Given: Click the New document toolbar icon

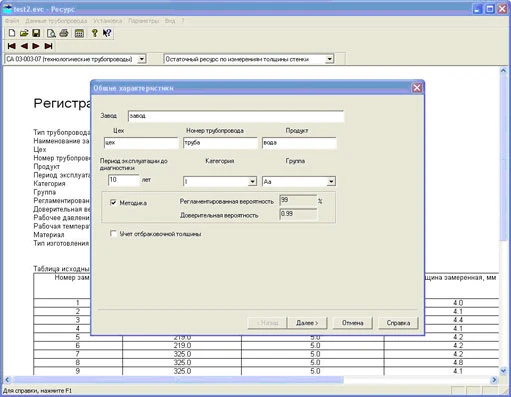Looking at the screenshot, I should click(x=12, y=33).
